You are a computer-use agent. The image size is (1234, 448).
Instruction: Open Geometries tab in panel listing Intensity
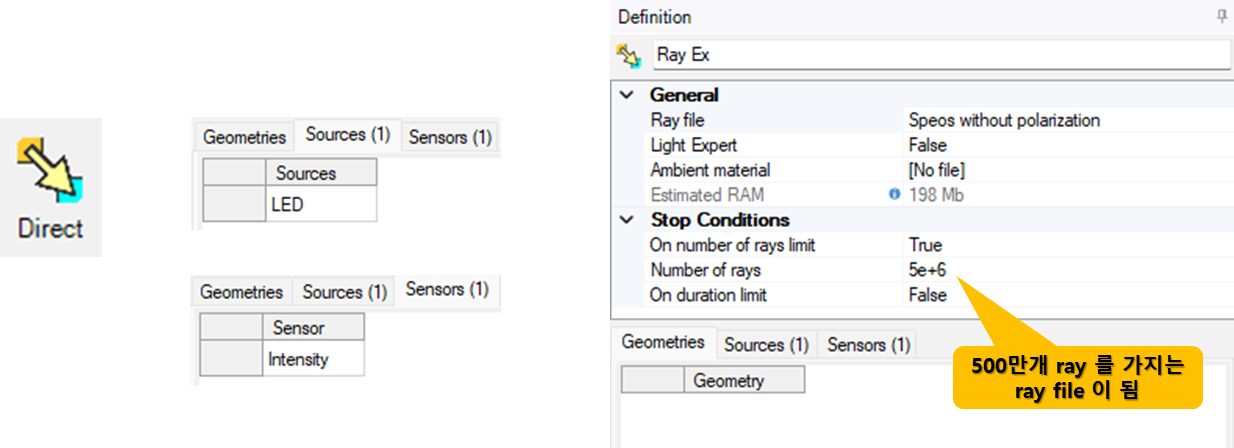(242, 292)
